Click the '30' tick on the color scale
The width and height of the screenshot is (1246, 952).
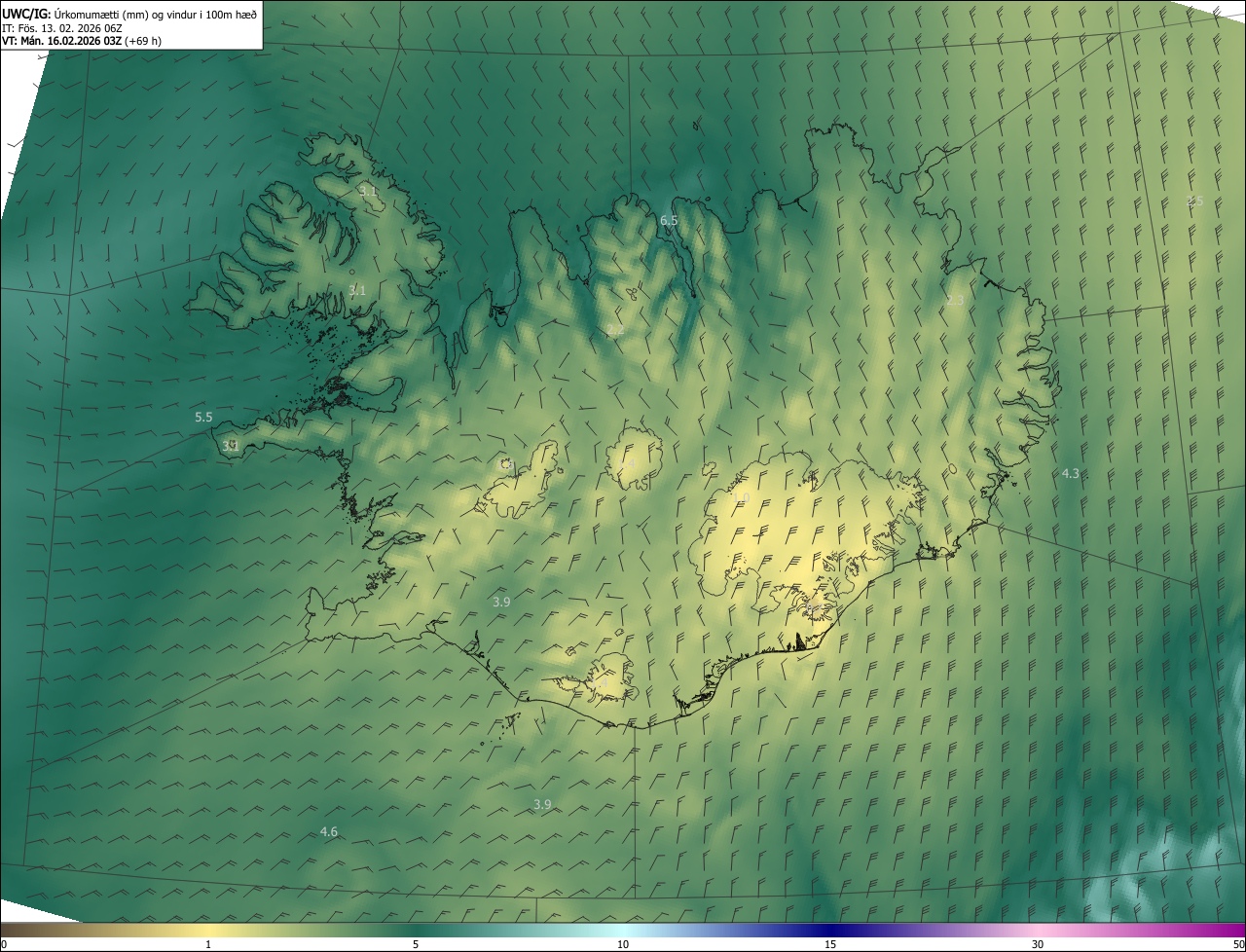1038,945
